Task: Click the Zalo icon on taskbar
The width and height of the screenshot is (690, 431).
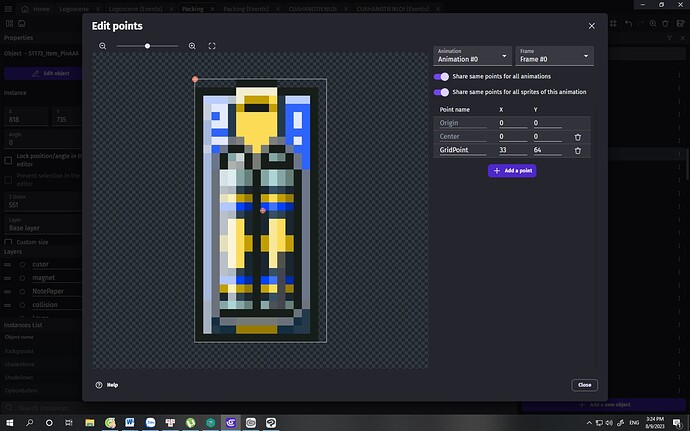Action: (x=150, y=423)
